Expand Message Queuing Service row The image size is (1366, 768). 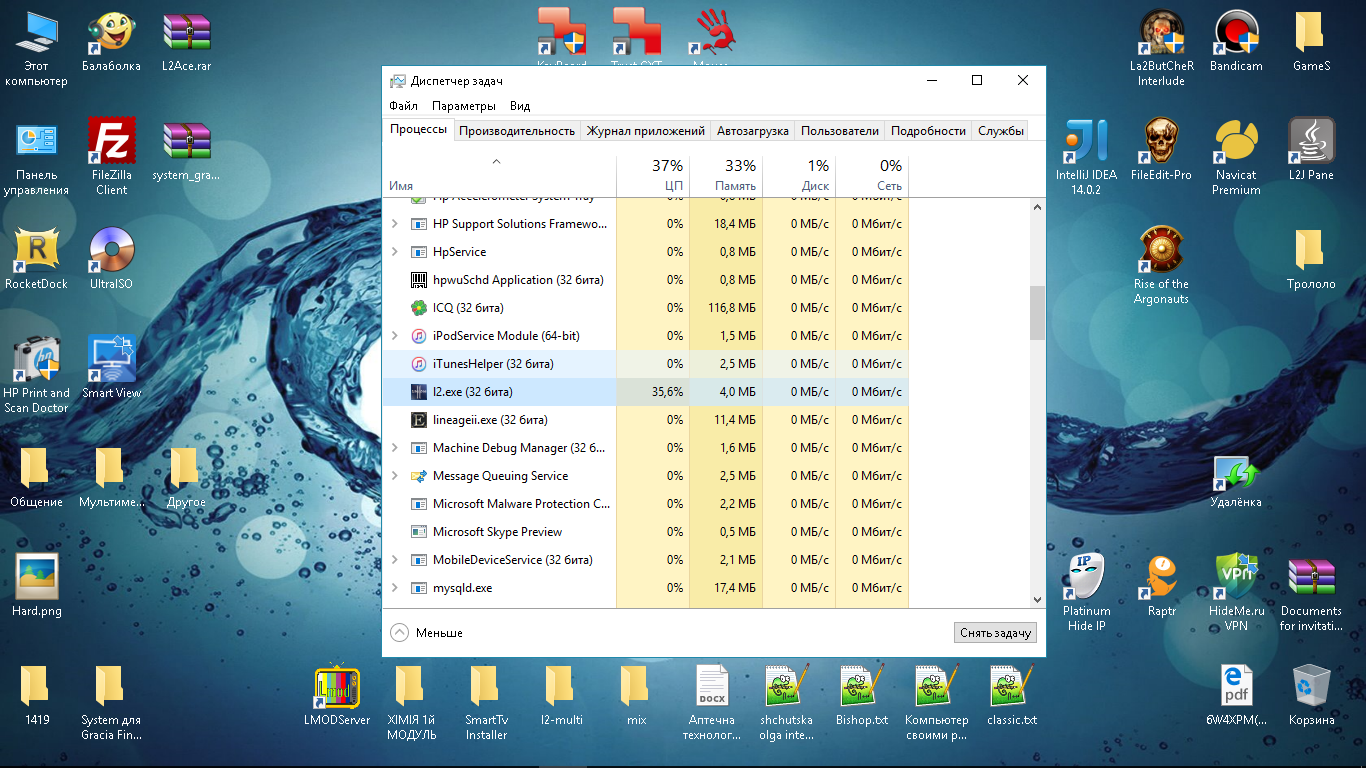394,476
